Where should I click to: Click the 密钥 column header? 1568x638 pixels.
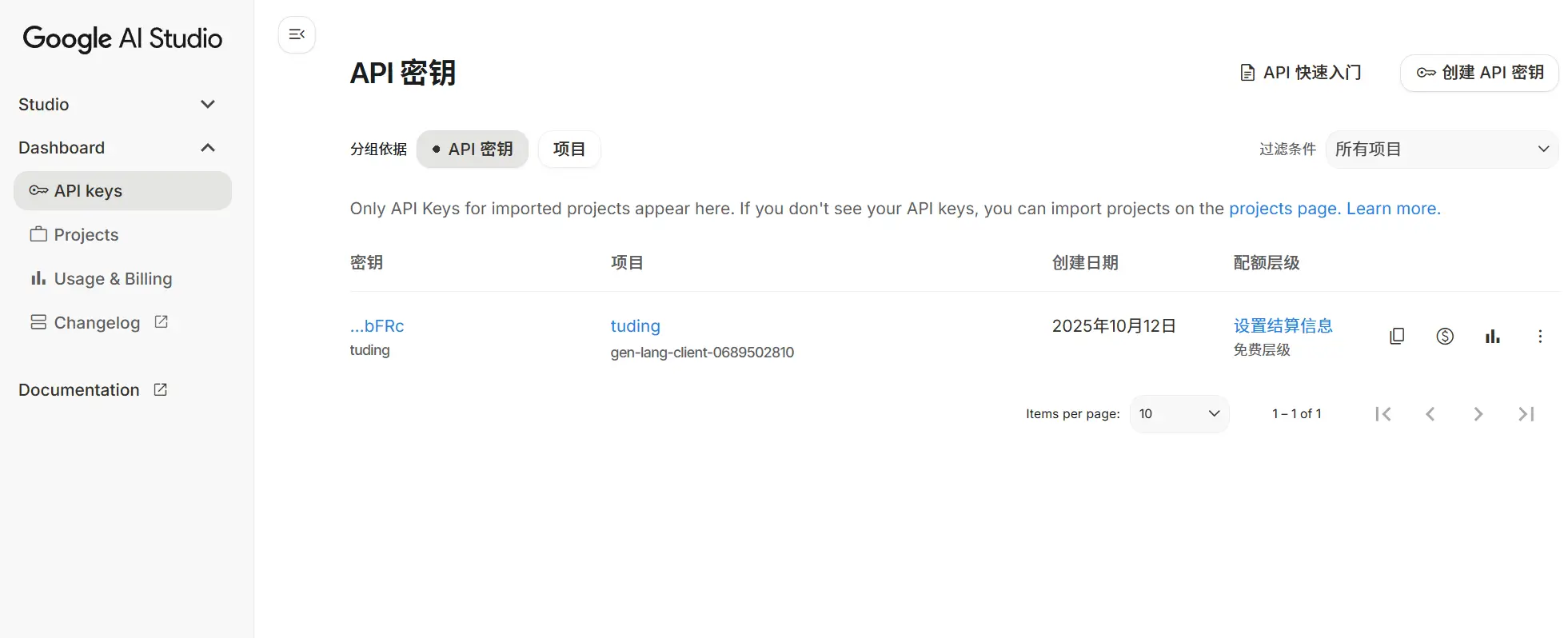click(366, 262)
